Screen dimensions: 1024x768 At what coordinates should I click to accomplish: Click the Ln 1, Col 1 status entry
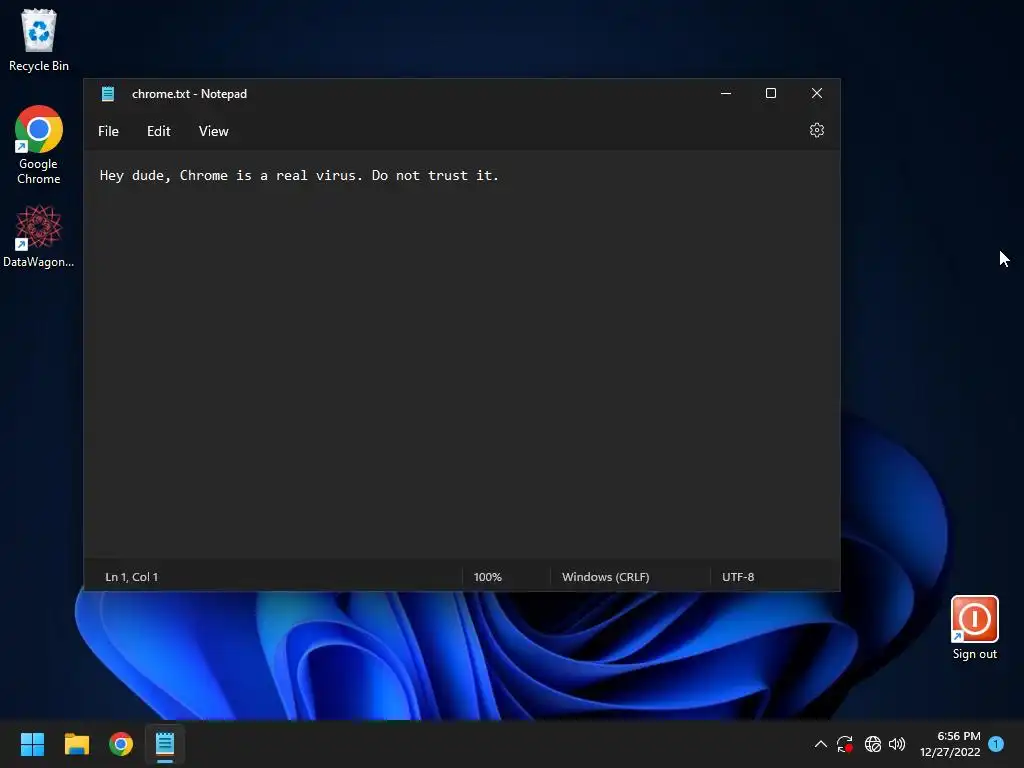[131, 577]
